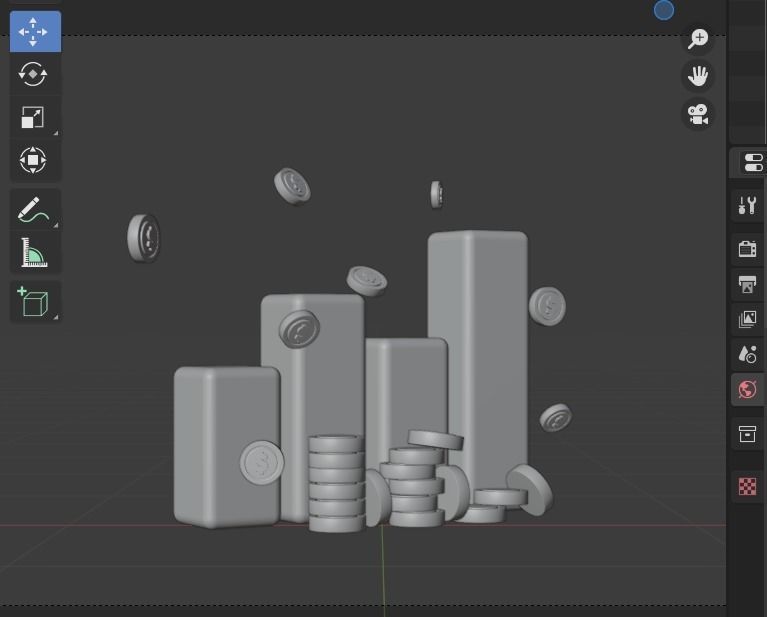The width and height of the screenshot is (767, 617).
Task: Select the Move tool
Action: pyautogui.click(x=35, y=31)
